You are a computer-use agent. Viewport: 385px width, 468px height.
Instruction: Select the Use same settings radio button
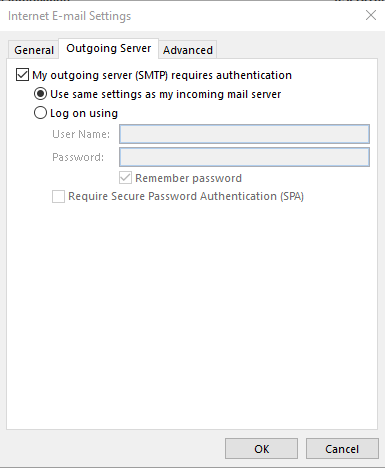click(x=40, y=94)
